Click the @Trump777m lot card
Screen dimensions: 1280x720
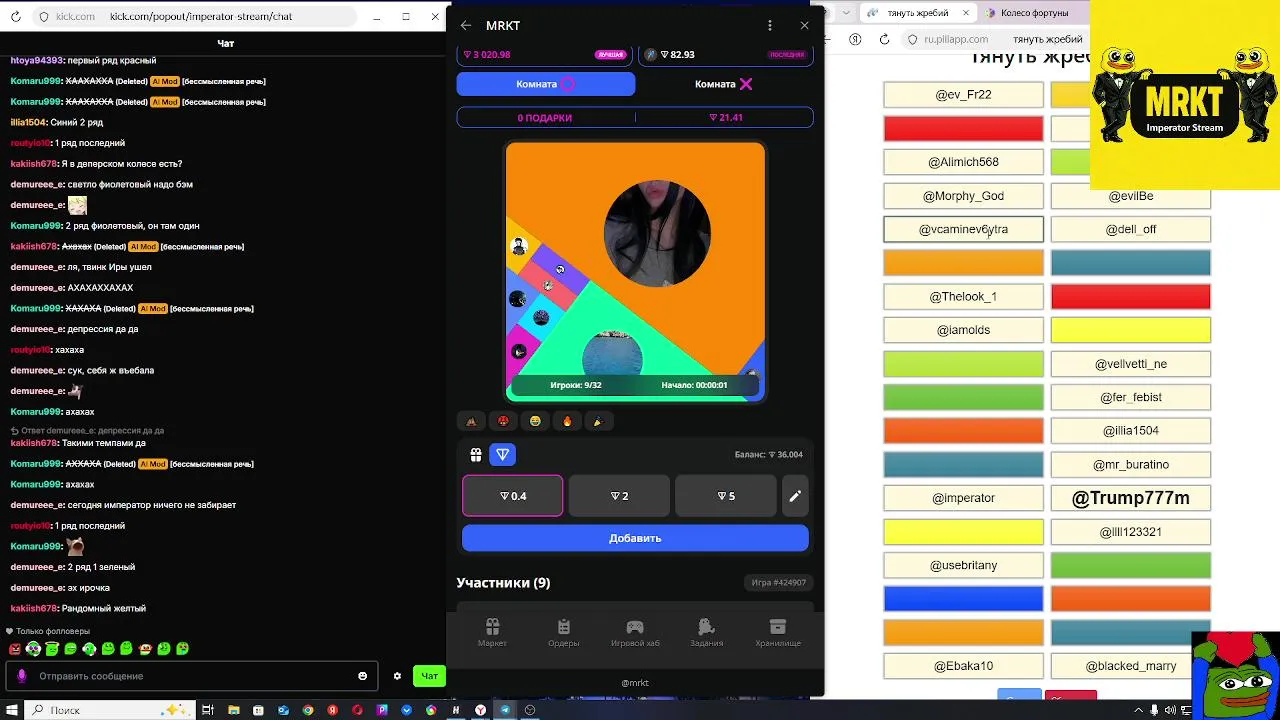(1131, 498)
